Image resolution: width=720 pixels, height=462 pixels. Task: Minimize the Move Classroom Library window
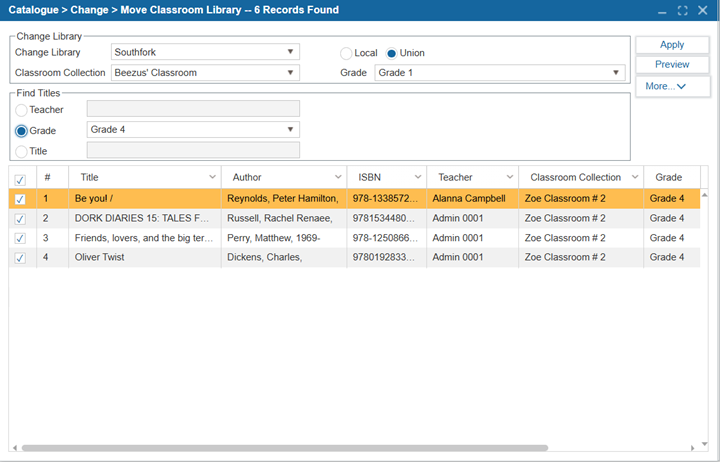coord(662,11)
